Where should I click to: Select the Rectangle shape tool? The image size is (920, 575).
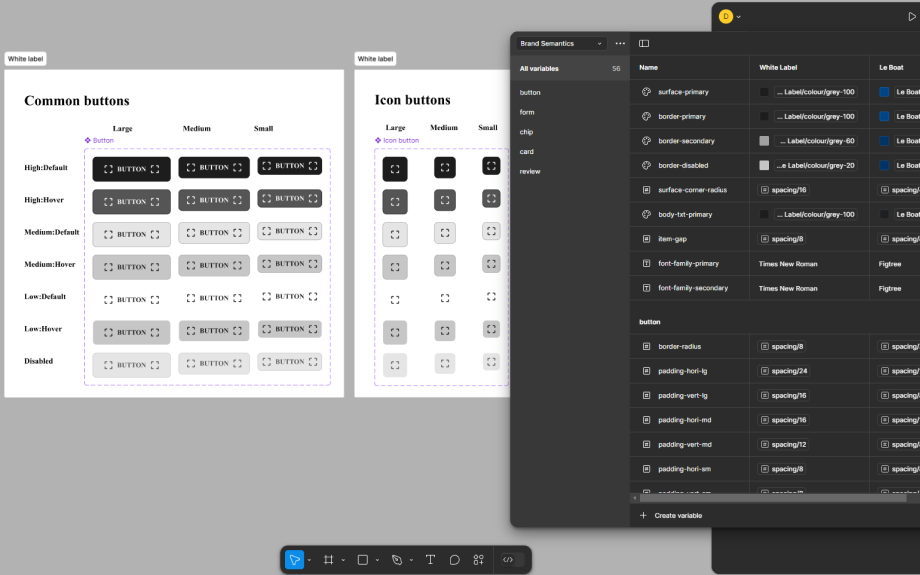coord(363,560)
